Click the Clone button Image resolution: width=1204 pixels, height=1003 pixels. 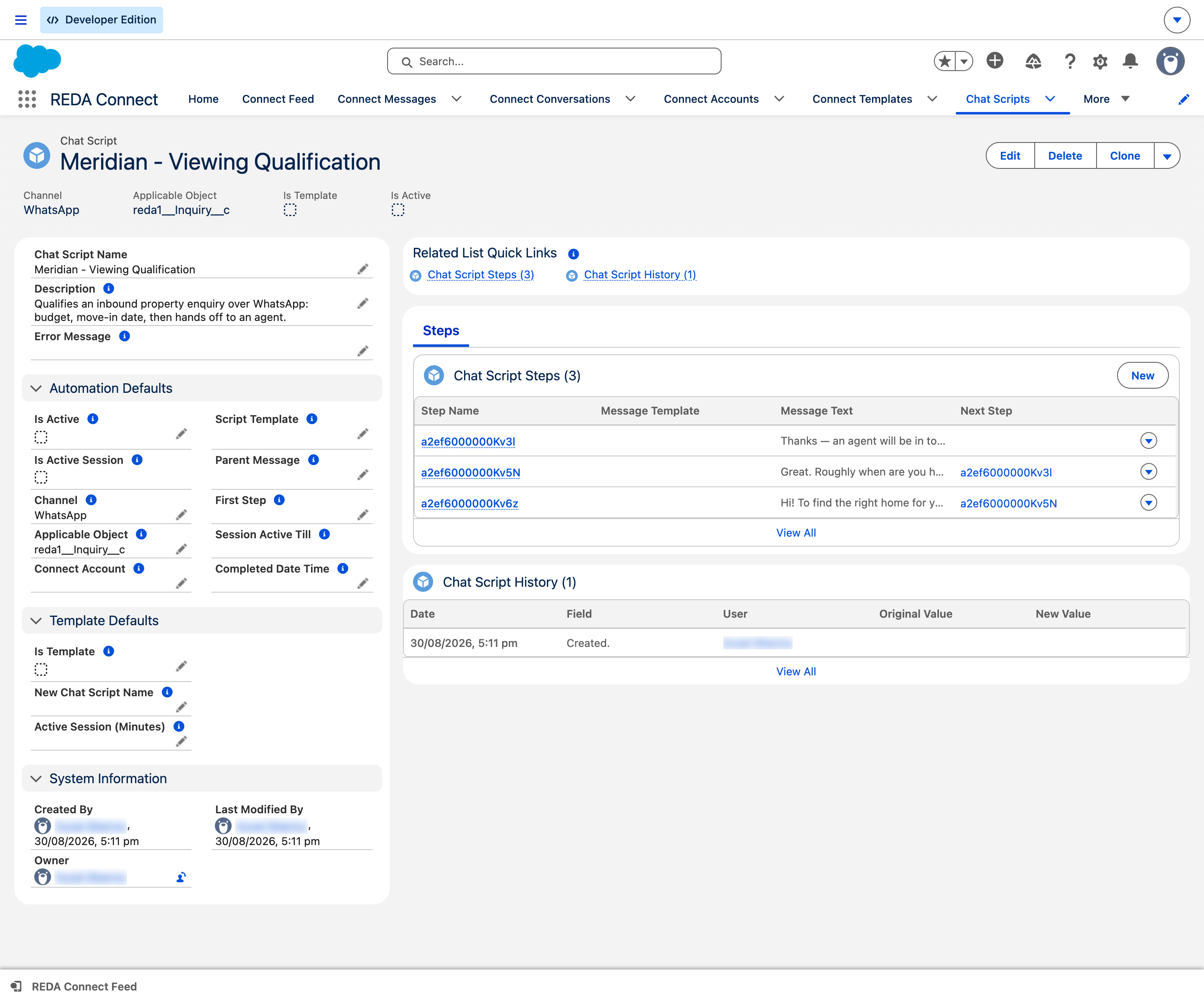[x=1125, y=156]
